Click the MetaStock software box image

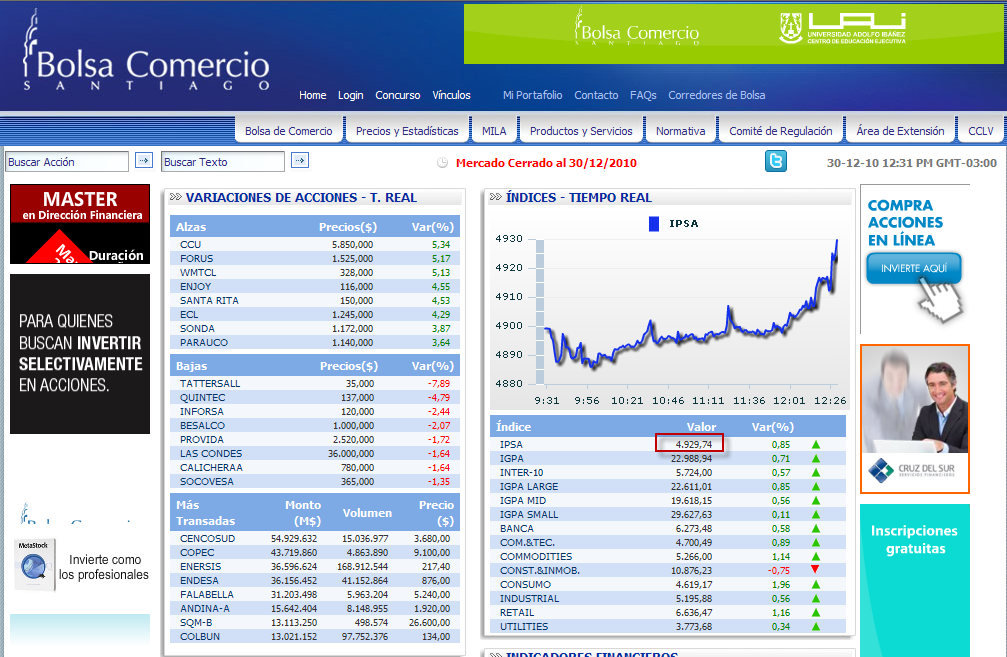click(35, 565)
